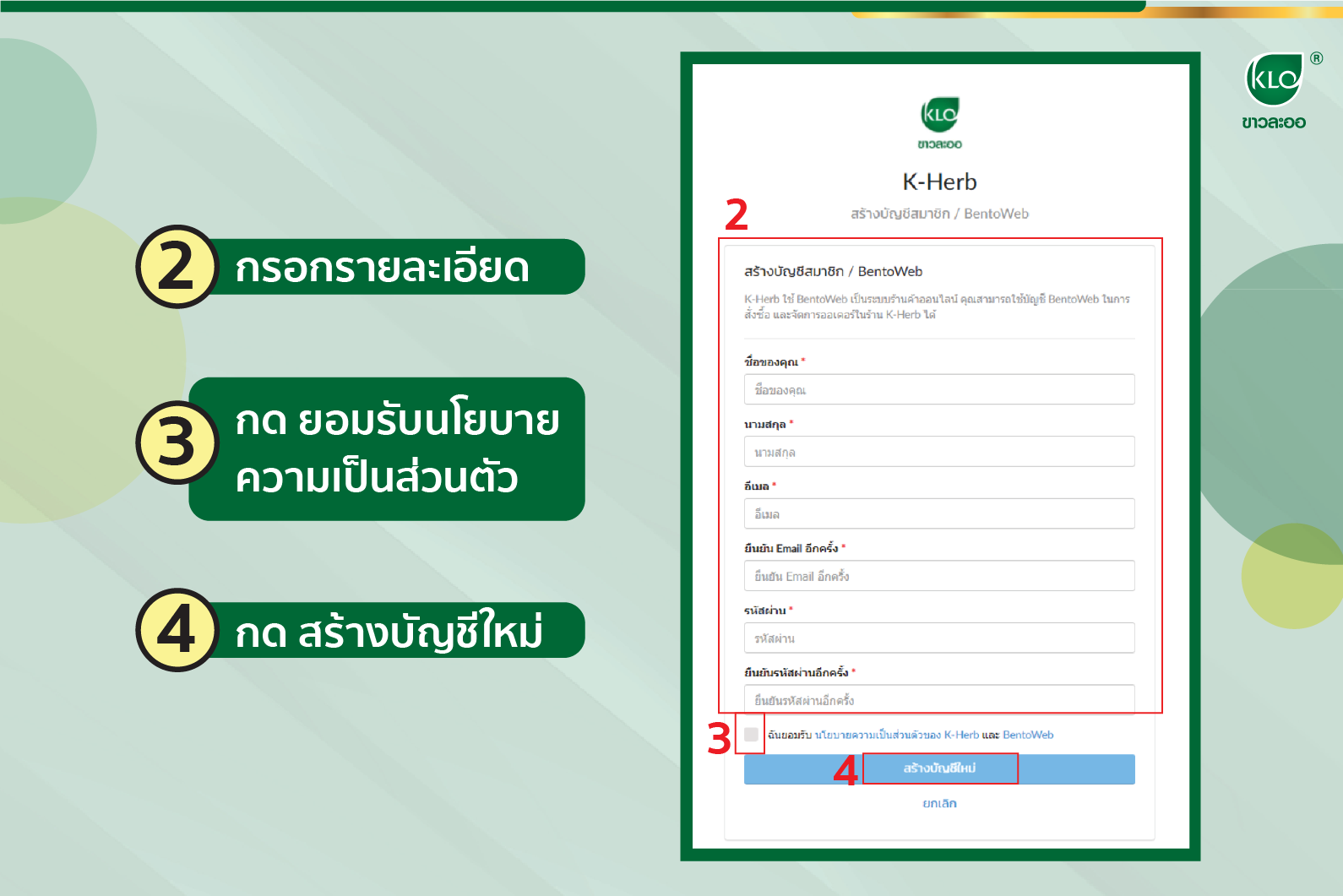Click the ยกเลิก cancel link
The image size is (1343, 896).
[x=939, y=803]
